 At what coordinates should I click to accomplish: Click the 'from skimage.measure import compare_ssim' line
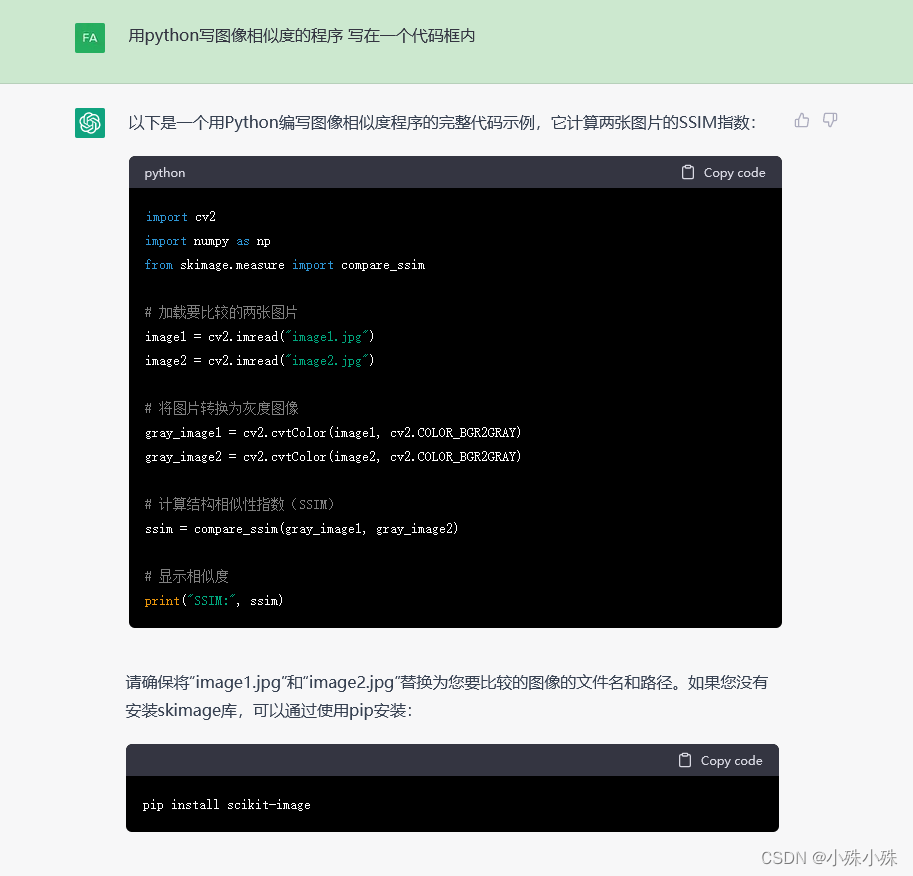click(285, 265)
